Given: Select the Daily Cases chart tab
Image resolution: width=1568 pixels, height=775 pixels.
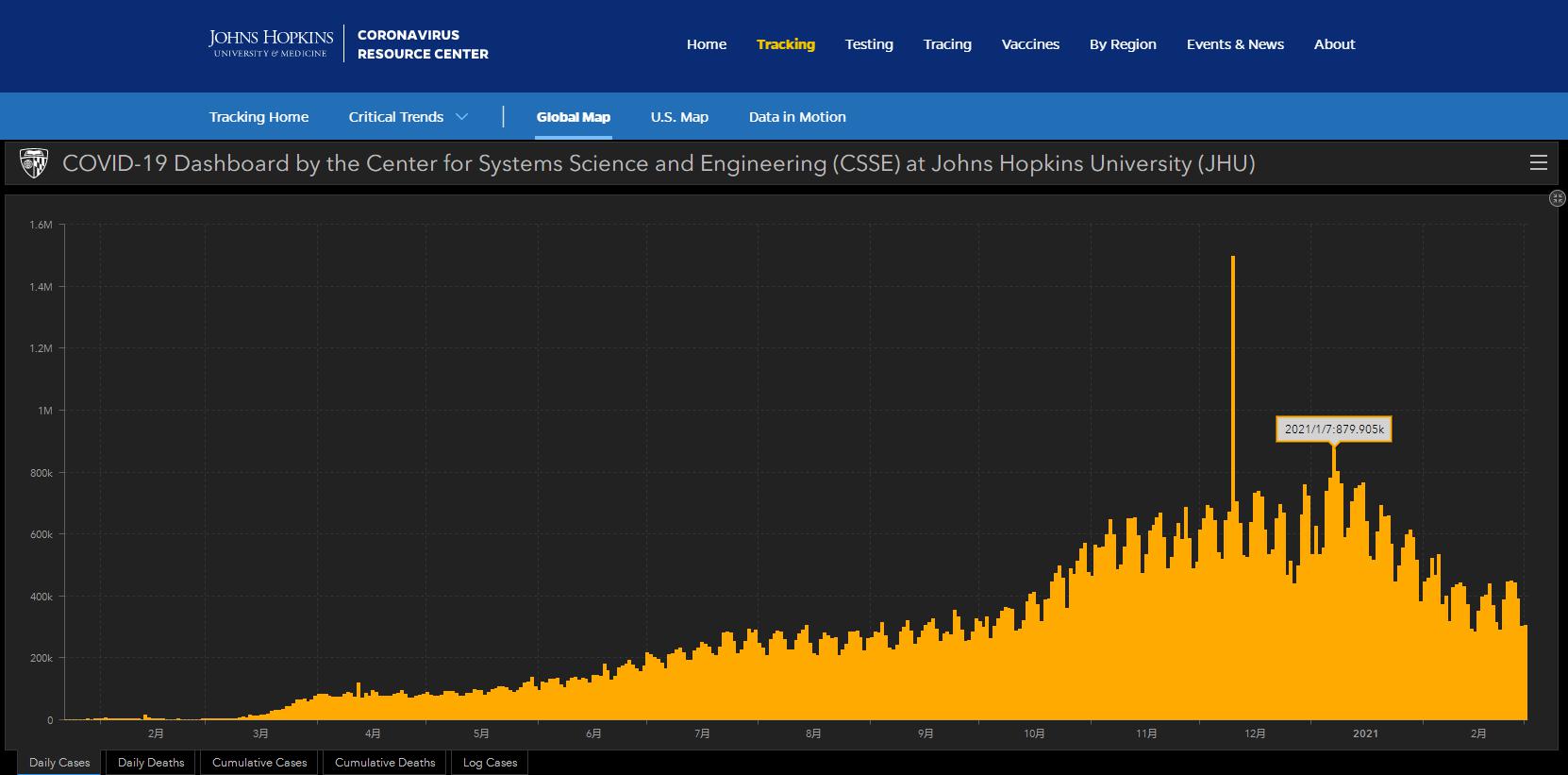Looking at the screenshot, I should 59,763.
